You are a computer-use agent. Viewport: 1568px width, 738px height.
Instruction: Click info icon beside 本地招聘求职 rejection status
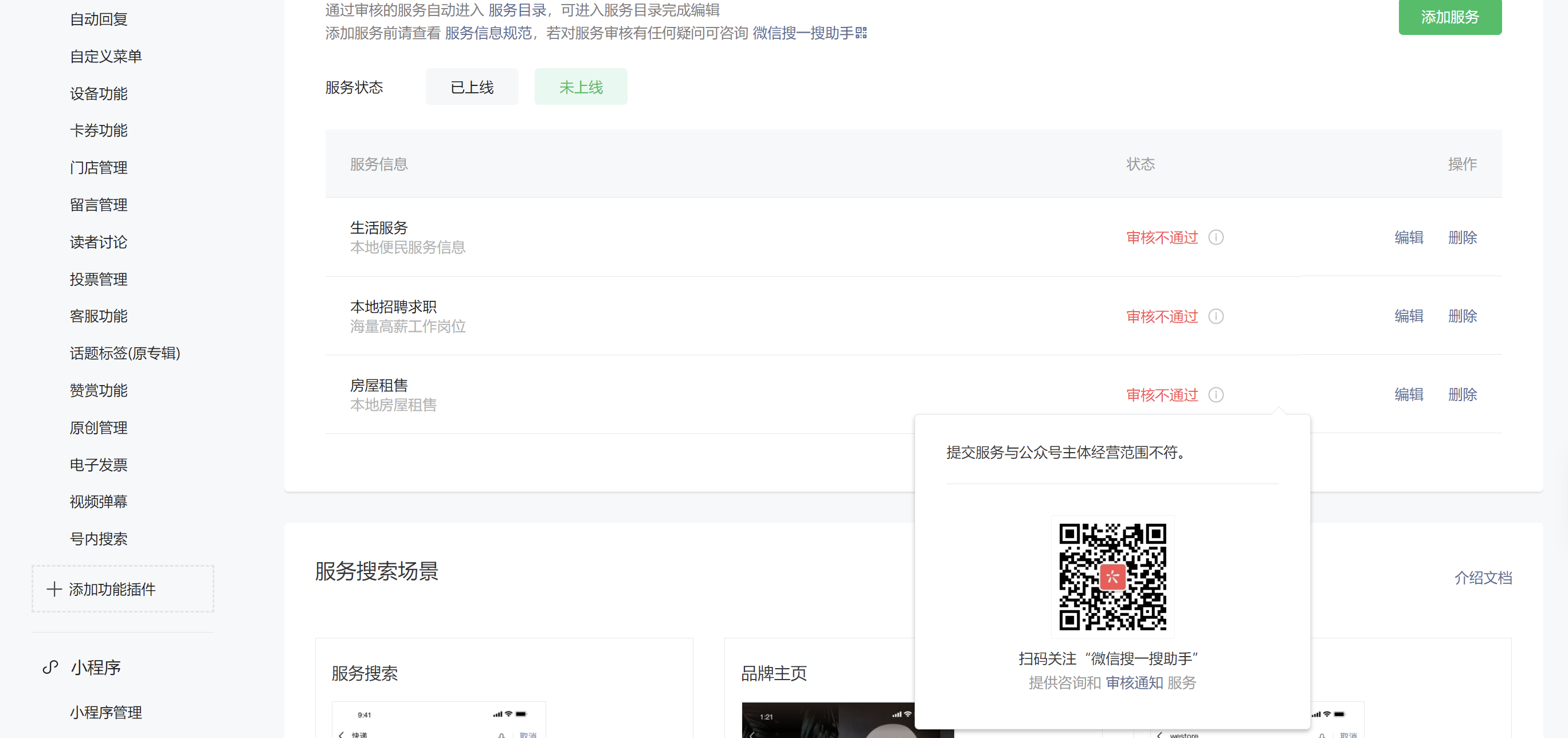pyautogui.click(x=1216, y=316)
